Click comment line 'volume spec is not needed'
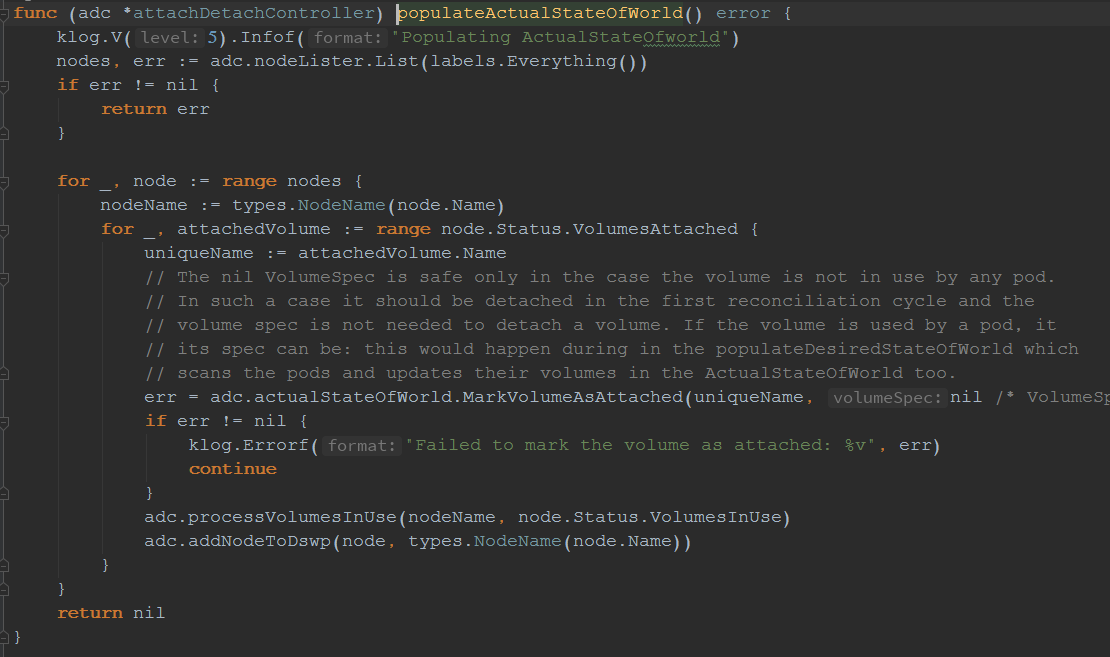The height and width of the screenshot is (657, 1110). tap(600, 326)
